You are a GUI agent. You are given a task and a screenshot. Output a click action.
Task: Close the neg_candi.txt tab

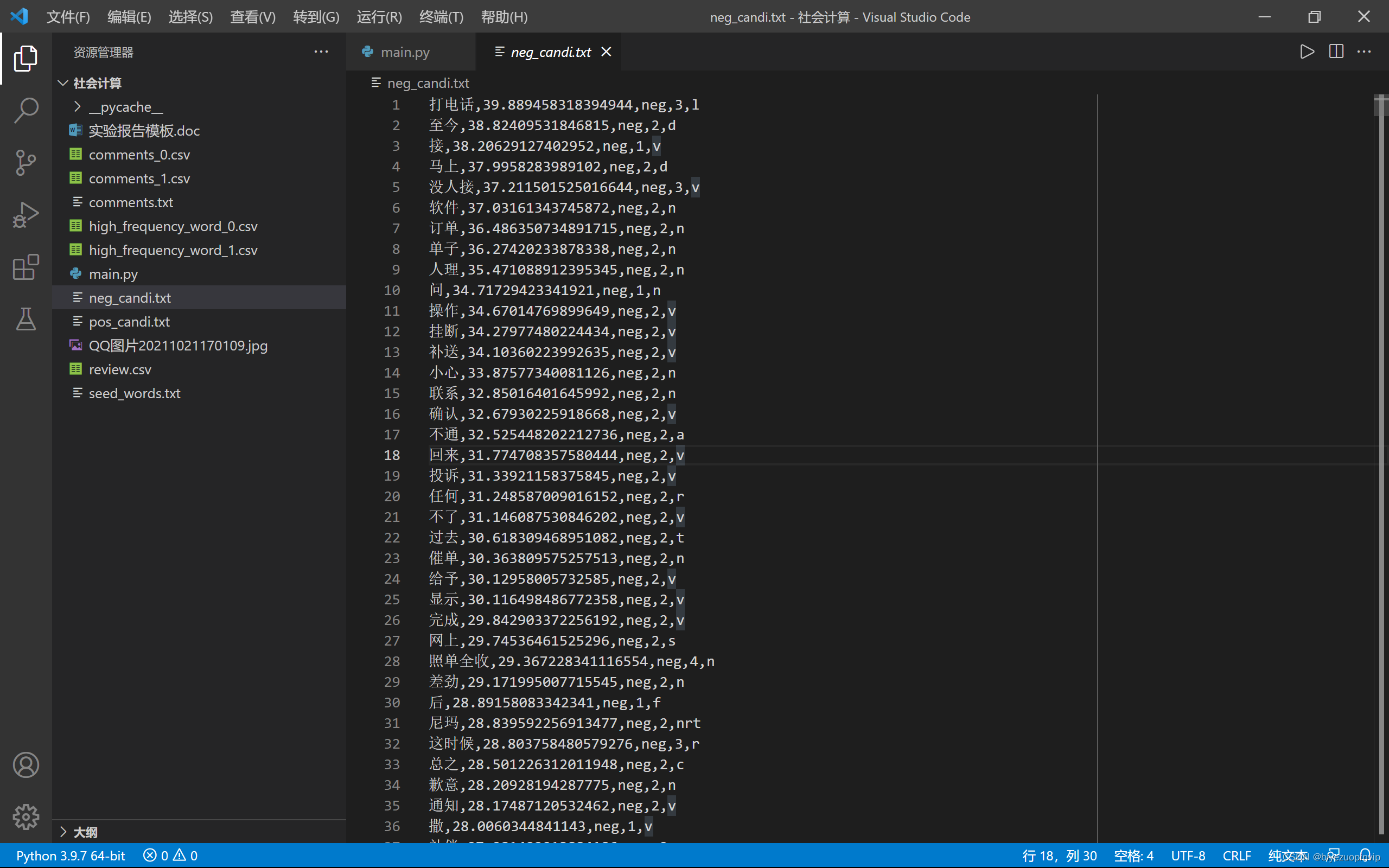[606, 52]
